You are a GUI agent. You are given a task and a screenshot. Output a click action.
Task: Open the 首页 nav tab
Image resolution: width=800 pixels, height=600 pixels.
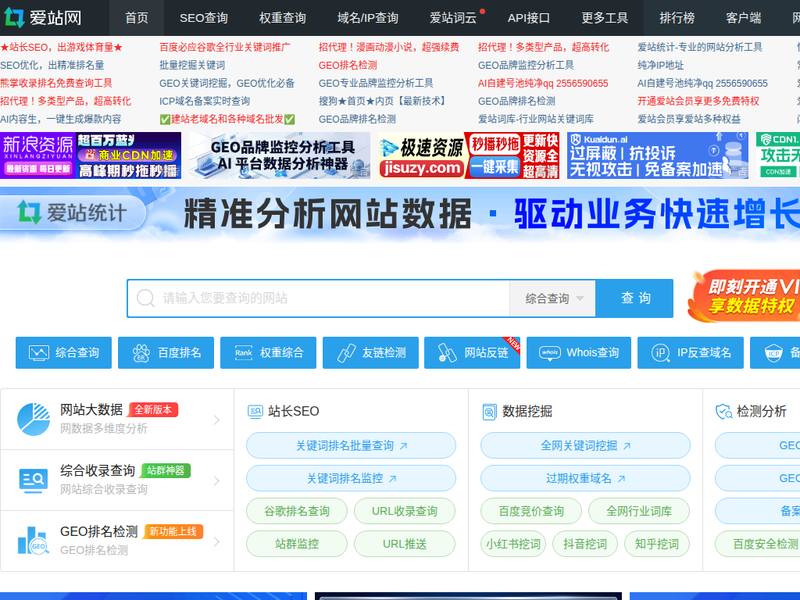coord(137,18)
